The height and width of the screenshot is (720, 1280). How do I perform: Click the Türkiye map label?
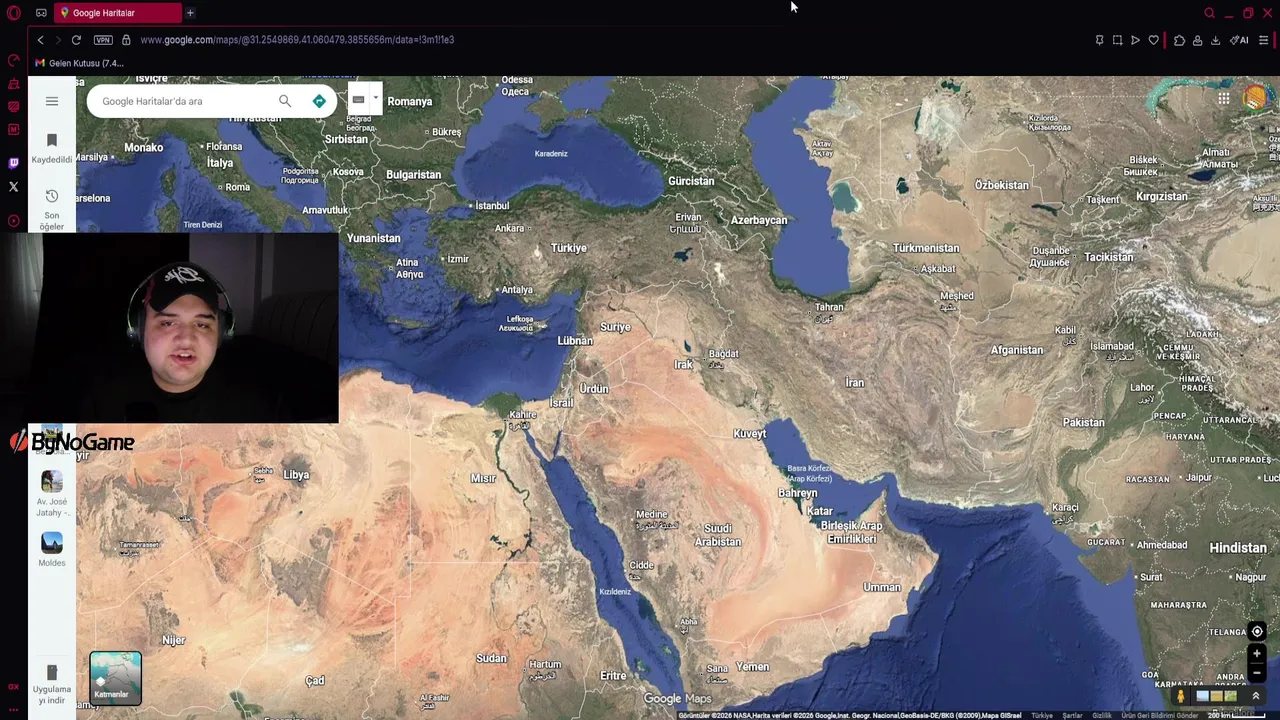click(x=568, y=248)
